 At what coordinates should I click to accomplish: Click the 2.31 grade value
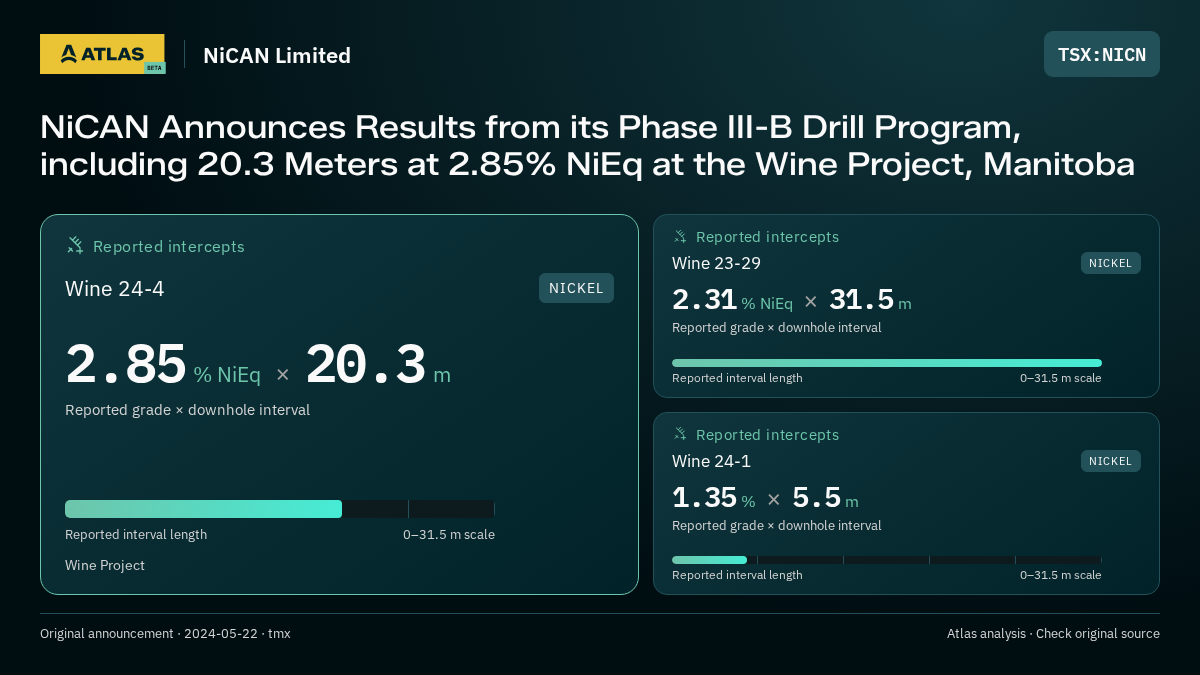[704, 300]
